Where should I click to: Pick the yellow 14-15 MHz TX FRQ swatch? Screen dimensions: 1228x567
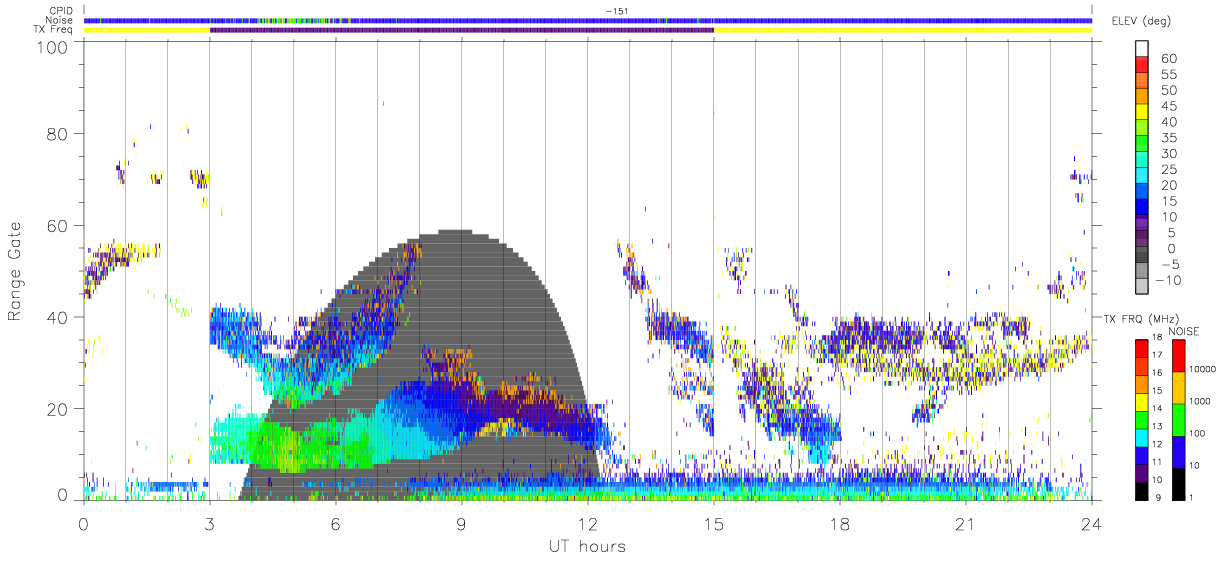pos(1141,401)
